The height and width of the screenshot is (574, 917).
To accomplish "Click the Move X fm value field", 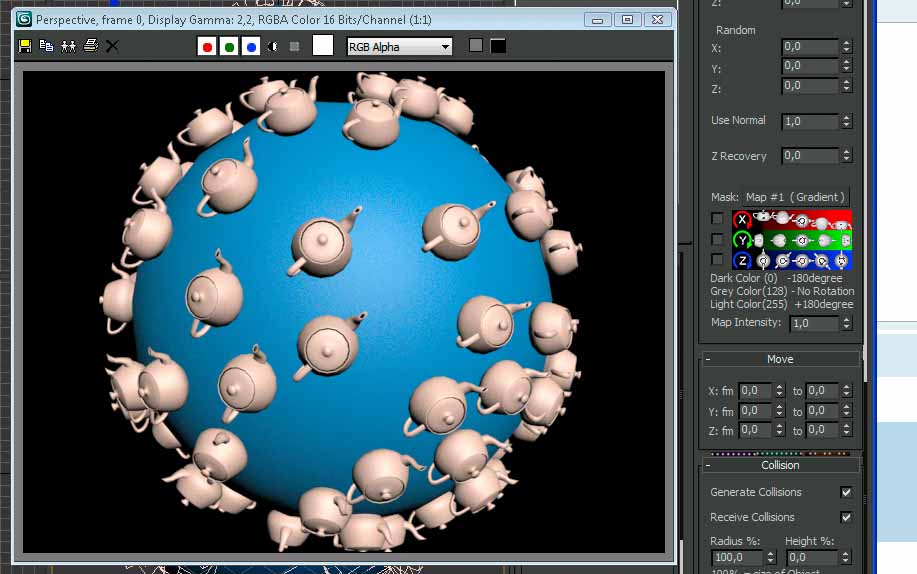I will click(x=756, y=391).
